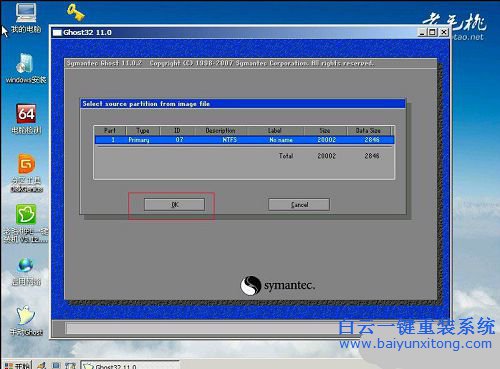Open the red 64 hardware detection icon
The height and width of the screenshot is (369, 500).
click(26, 119)
